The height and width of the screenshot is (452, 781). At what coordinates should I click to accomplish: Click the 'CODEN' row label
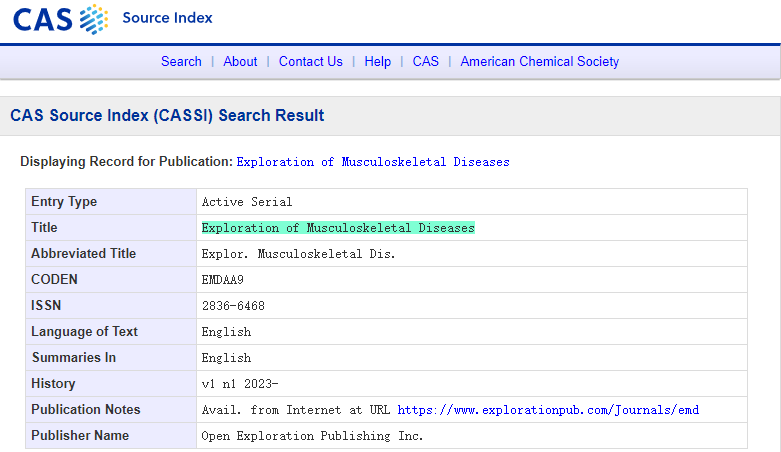54,280
